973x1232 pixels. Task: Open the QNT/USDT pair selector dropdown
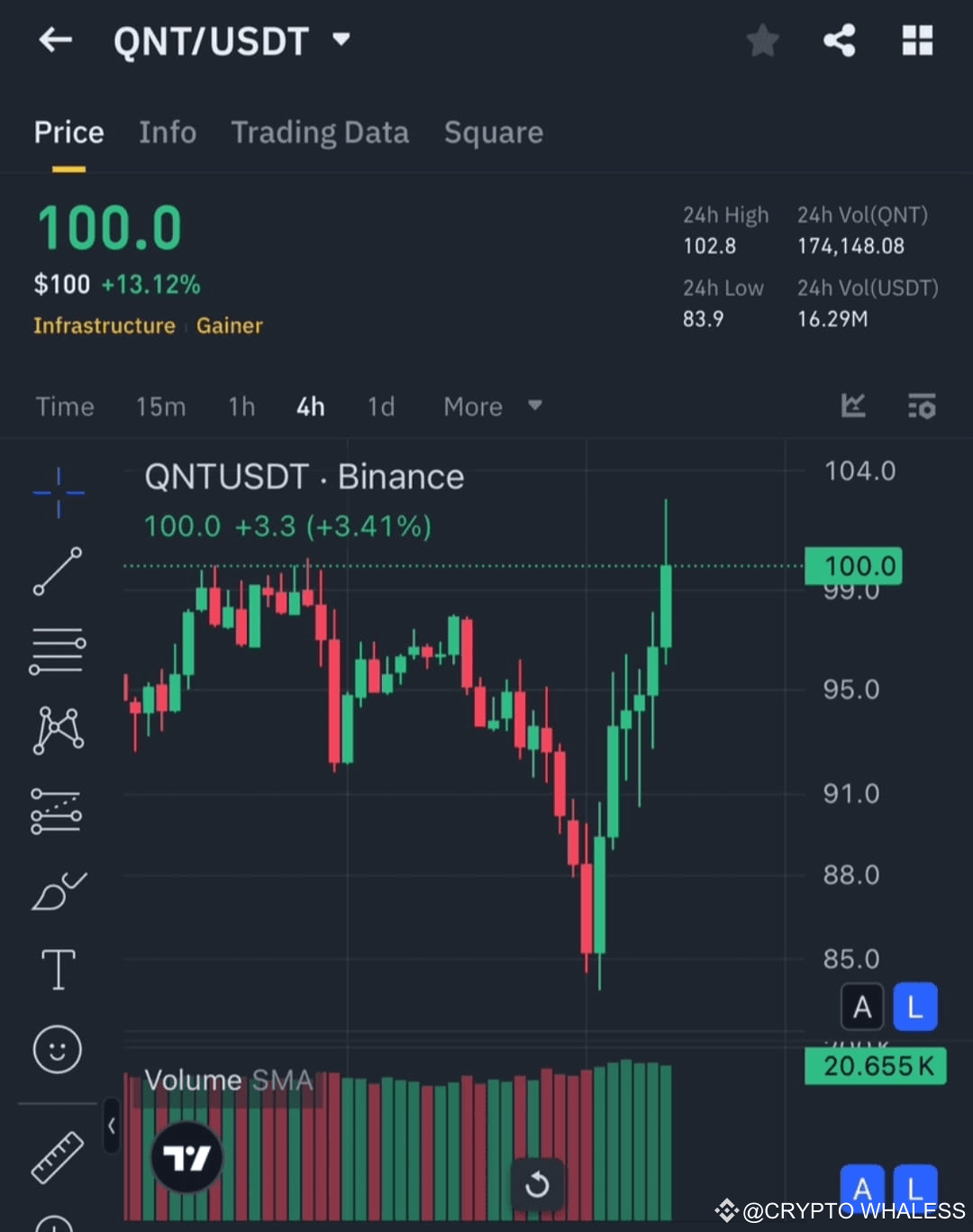[x=341, y=40]
